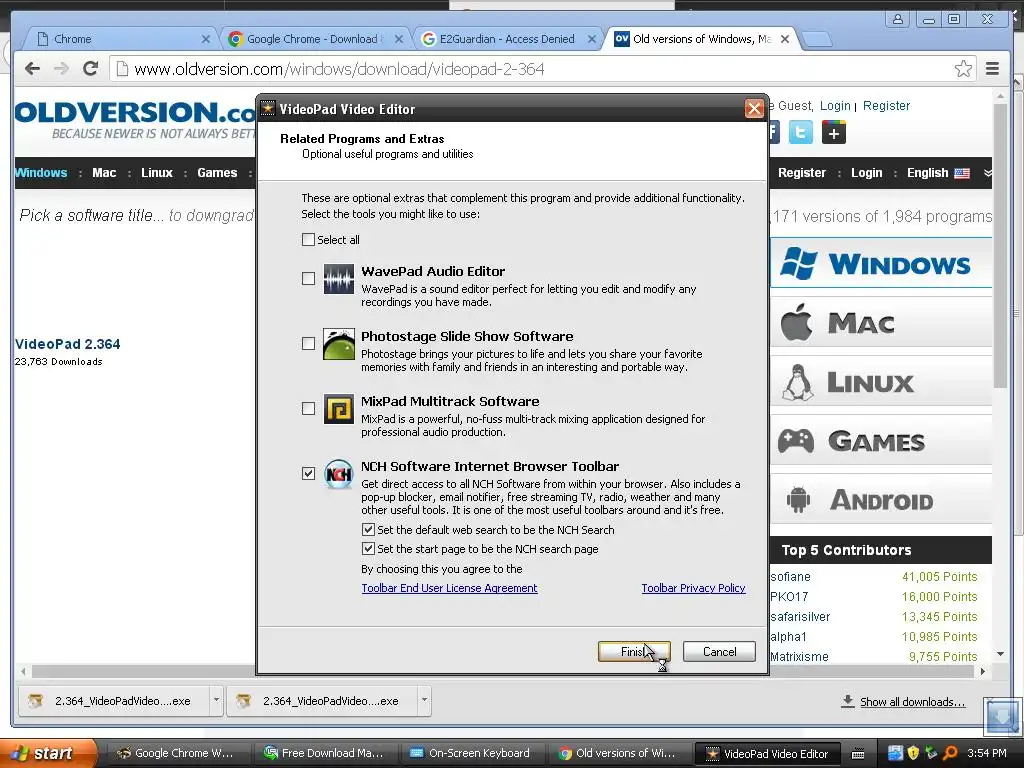Click the Login link beside Guest
1024x768 pixels.
click(x=835, y=106)
